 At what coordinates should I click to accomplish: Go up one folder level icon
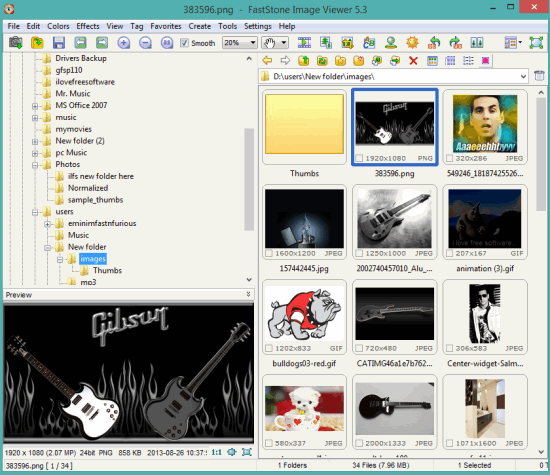(304, 61)
